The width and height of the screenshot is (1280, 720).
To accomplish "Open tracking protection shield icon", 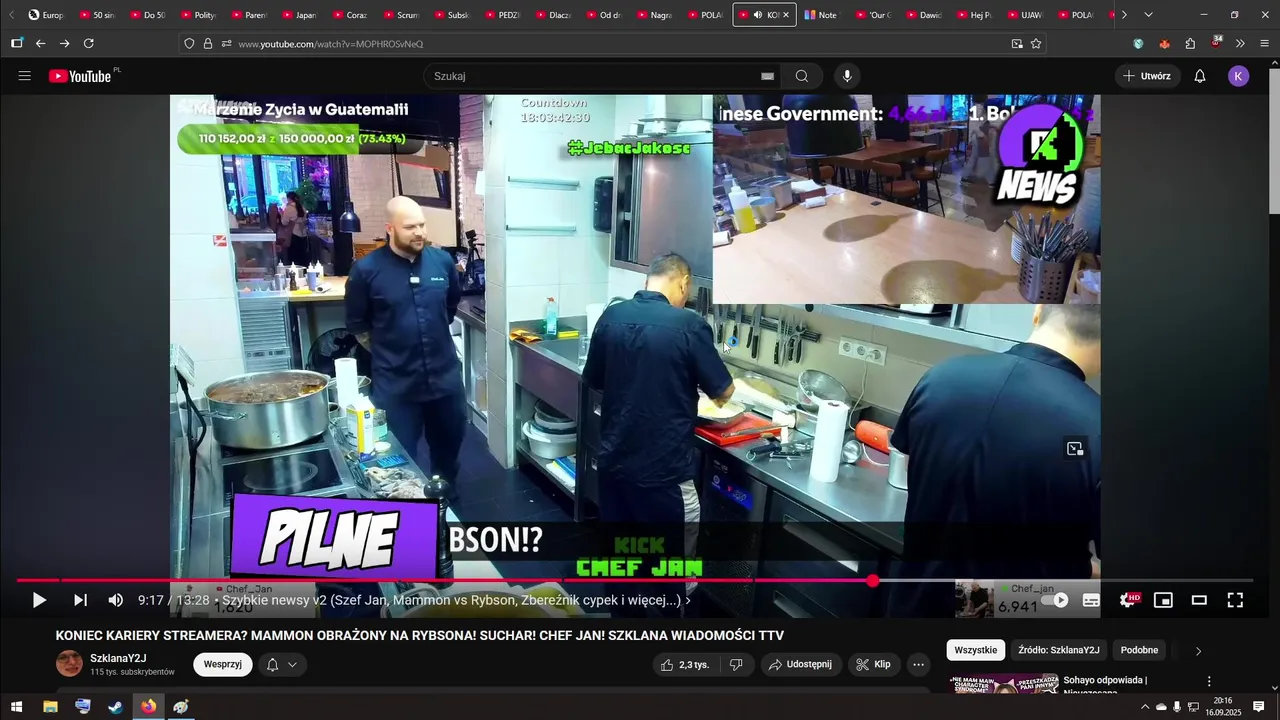I will pyautogui.click(x=189, y=44).
